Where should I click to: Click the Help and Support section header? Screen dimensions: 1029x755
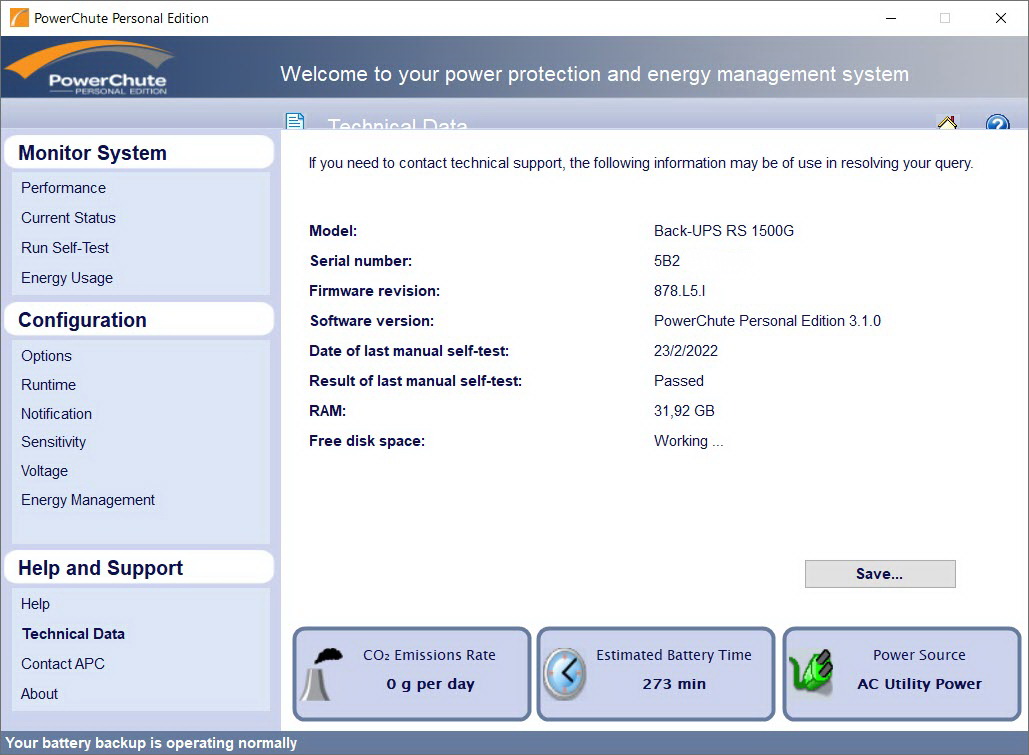point(138,568)
